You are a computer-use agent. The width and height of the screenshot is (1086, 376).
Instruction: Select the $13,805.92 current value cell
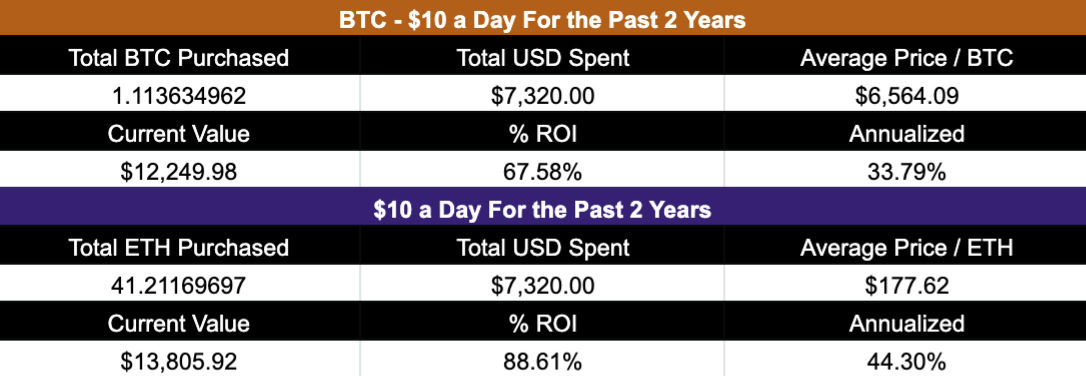coord(179,359)
